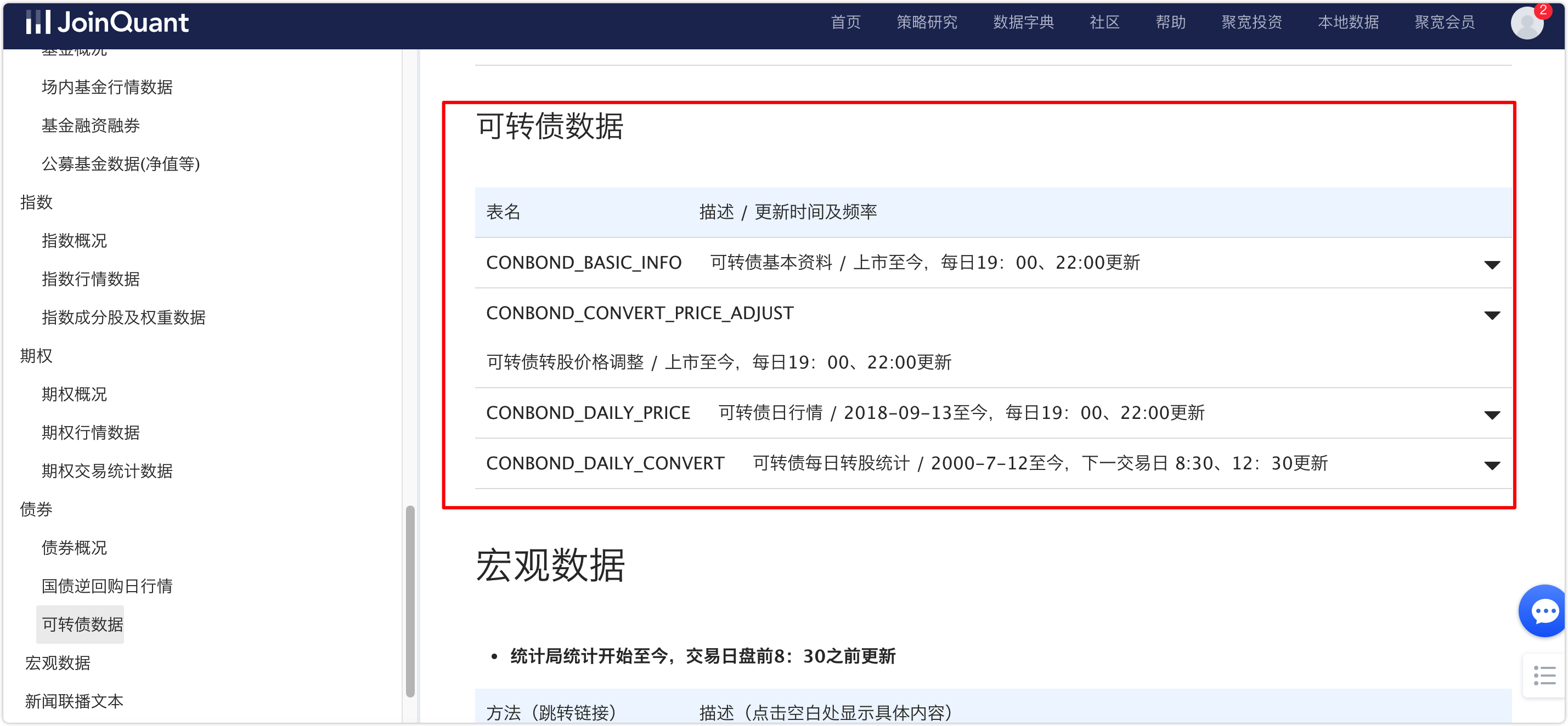Open 数据字典 in the top navigation
This screenshot has height=726, width=1568.
click(x=1023, y=22)
